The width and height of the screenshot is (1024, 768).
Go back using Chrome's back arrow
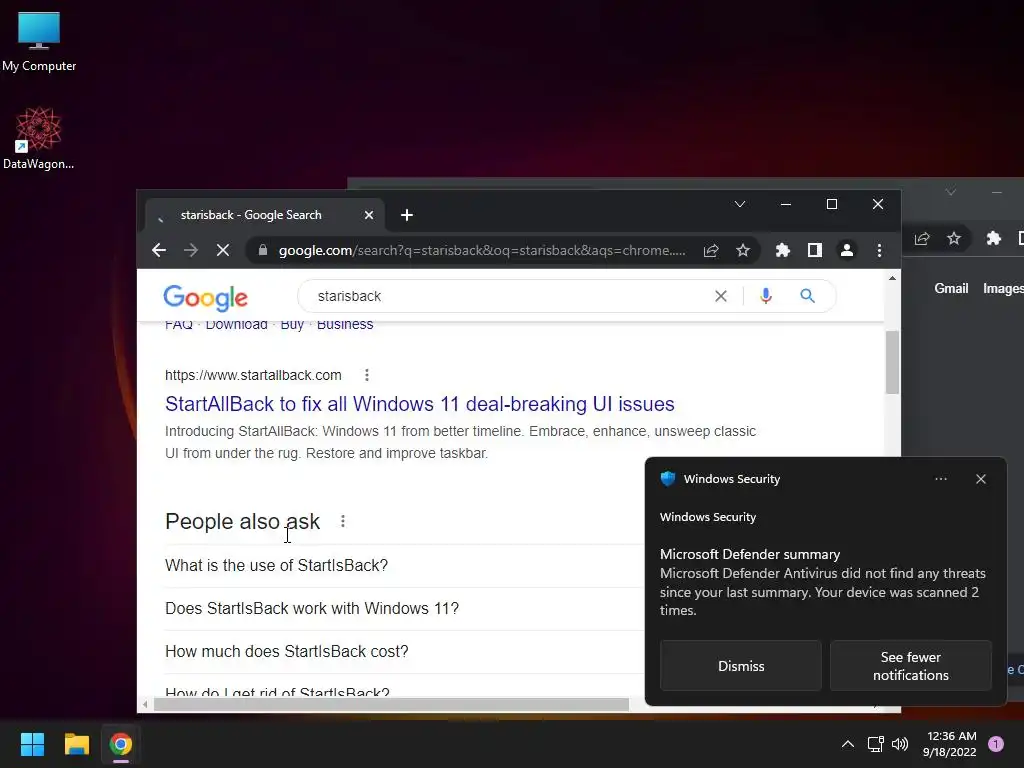[159, 250]
